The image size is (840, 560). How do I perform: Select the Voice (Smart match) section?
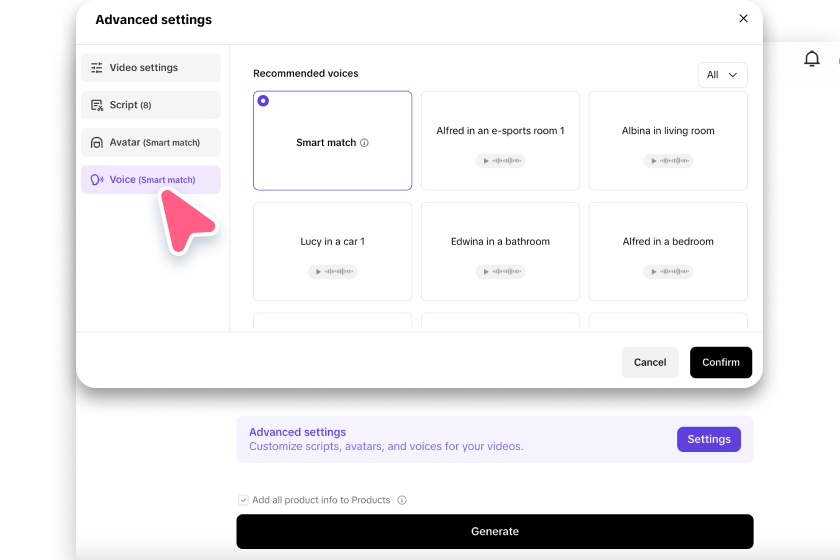[151, 180]
